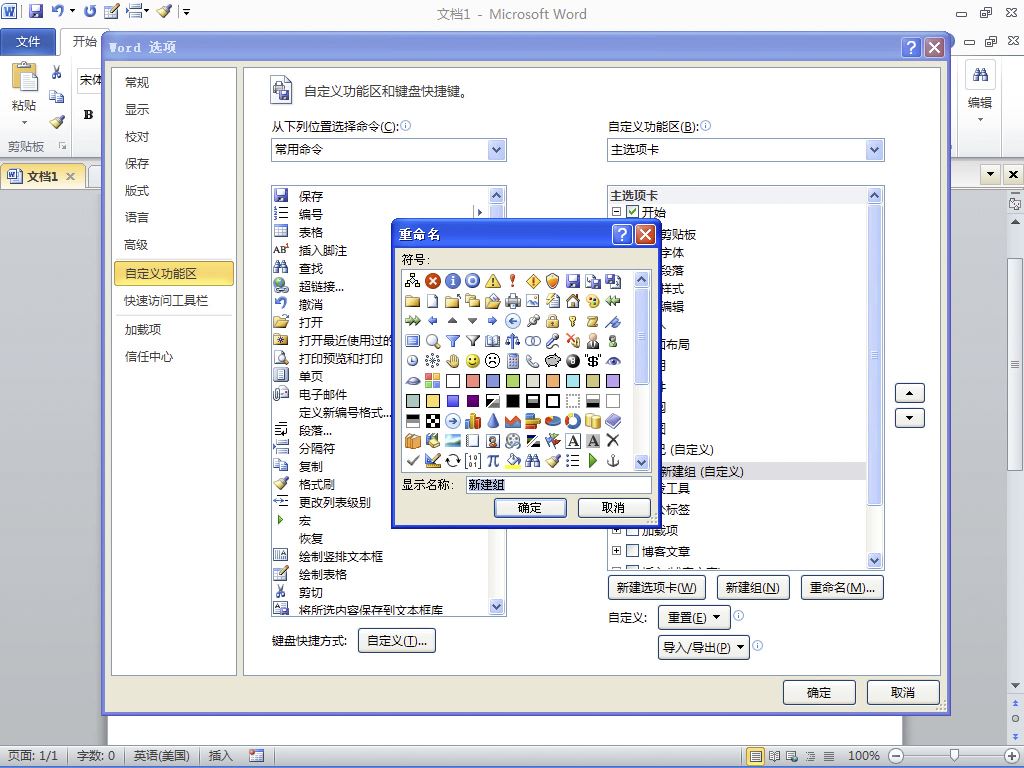Click the Format Painter brush in ribbon
This screenshot has height=768, width=1024.
coord(57,121)
